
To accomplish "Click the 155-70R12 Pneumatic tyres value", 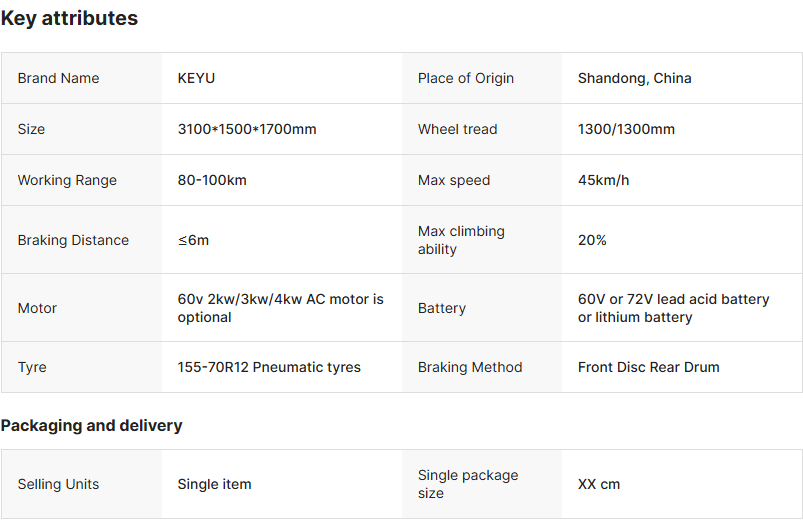I will 269,367.
